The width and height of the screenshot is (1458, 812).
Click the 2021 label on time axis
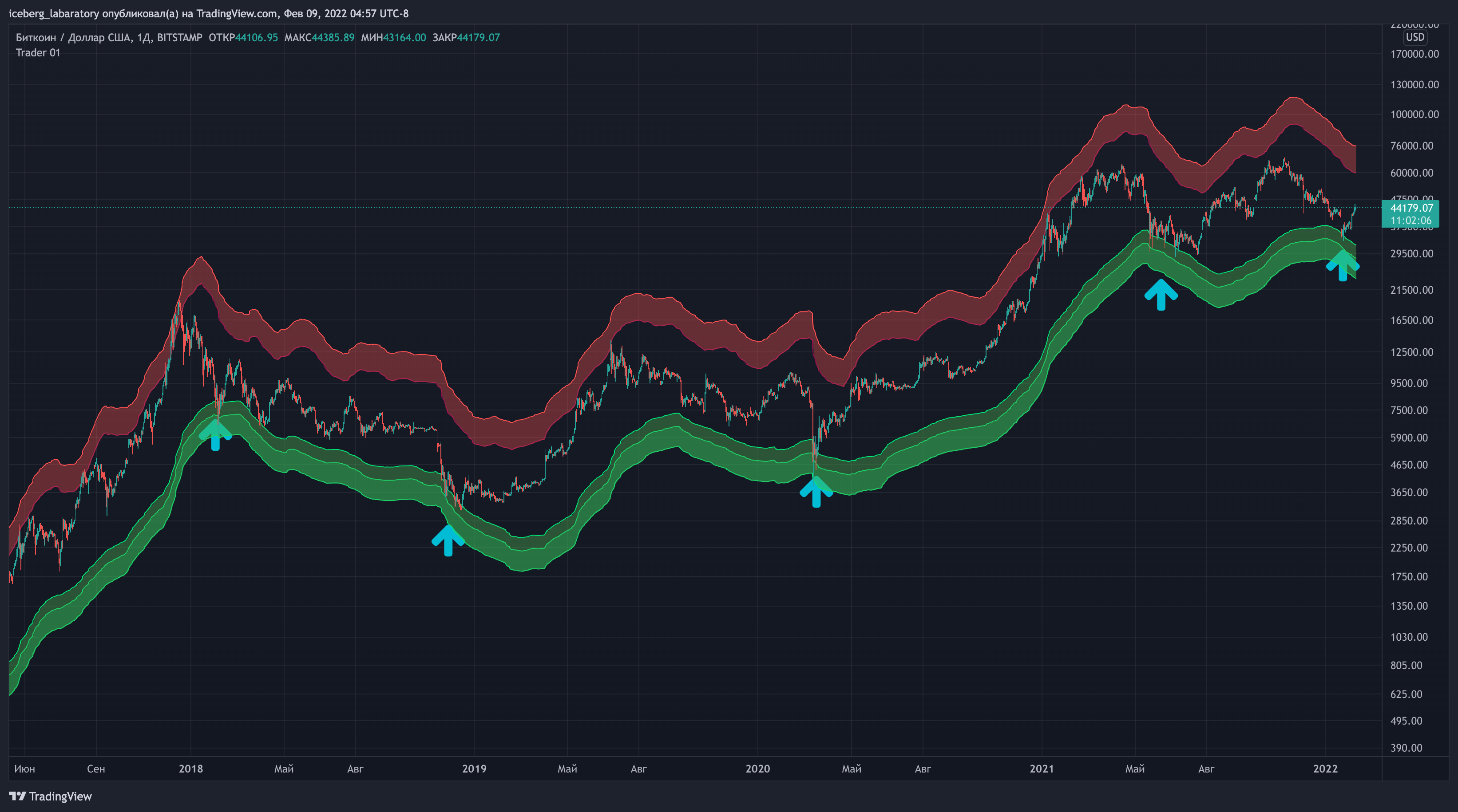(1042, 769)
